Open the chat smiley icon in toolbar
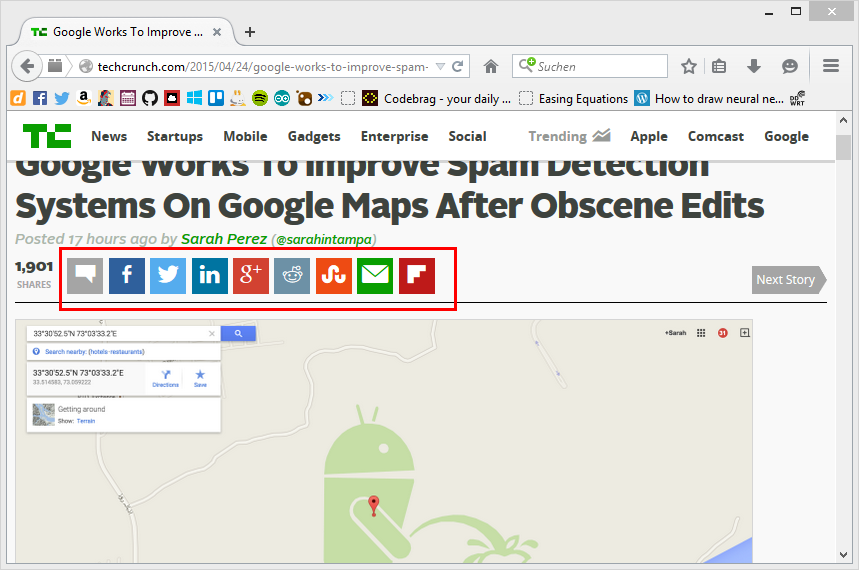Image resolution: width=859 pixels, height=570 pixels. tap(789, 66)
